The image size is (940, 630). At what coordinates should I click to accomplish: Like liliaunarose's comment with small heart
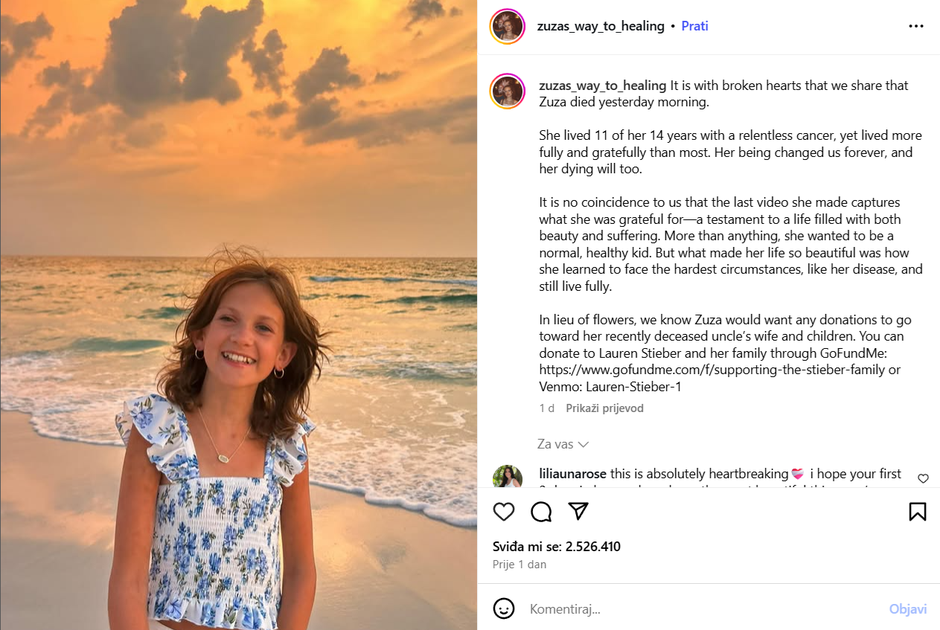tap(923, 479)
